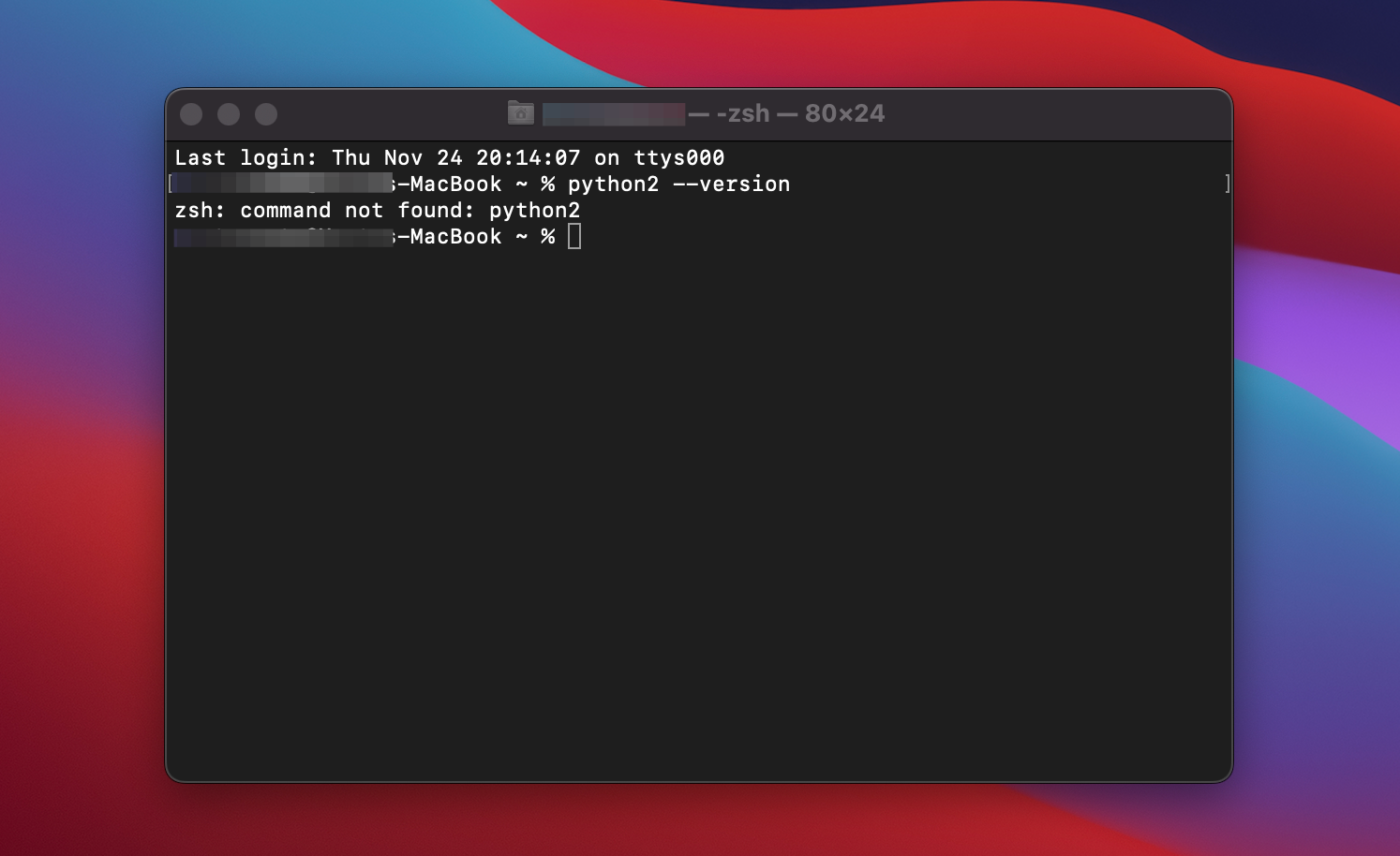
Task: Click "python2" in the error output line
Action: click(x=534, y=210)
